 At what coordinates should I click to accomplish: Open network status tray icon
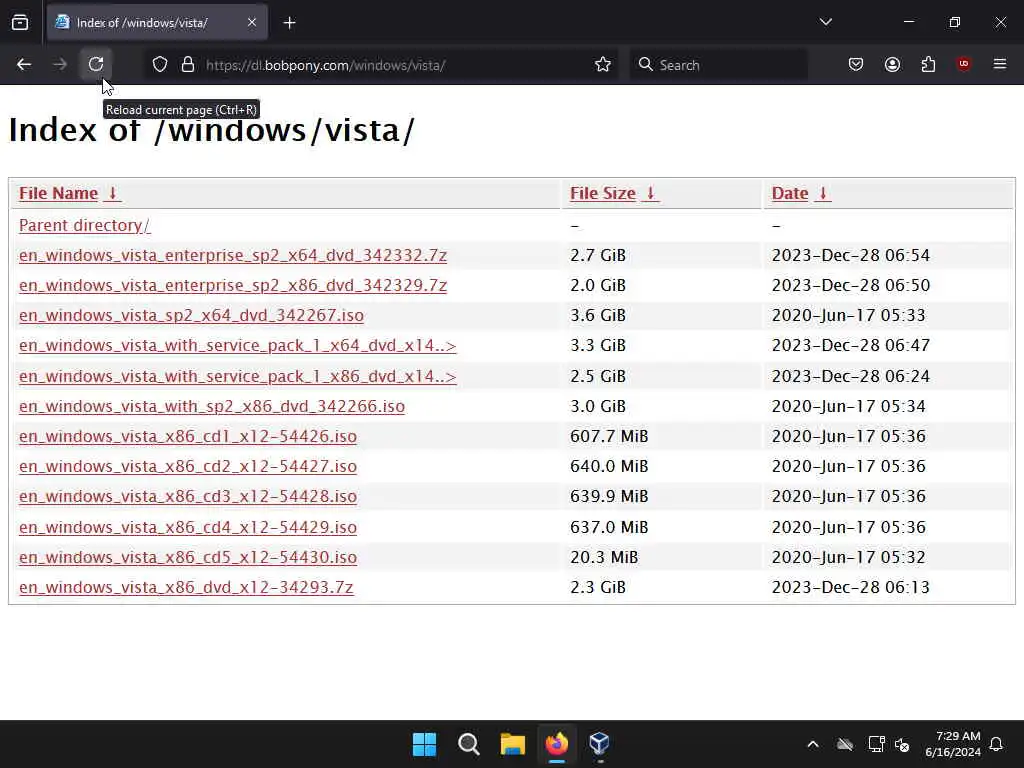(x=876, y=744)
